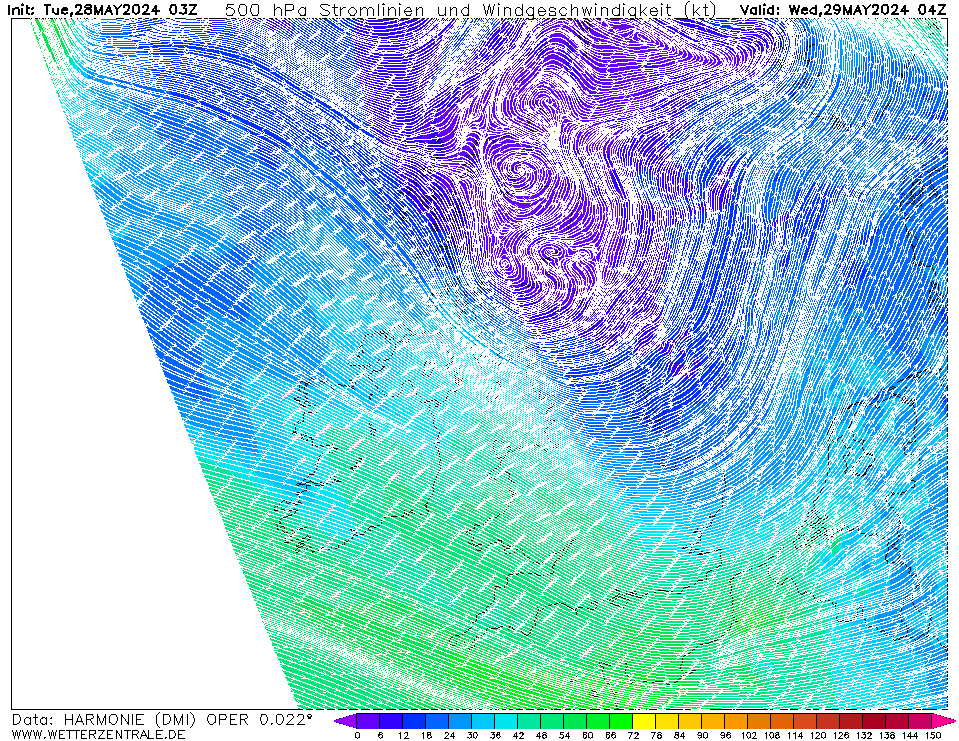Click the '72' legend scale label
Image resolution: width=959 pixels, height=741 pixels.
633,735
